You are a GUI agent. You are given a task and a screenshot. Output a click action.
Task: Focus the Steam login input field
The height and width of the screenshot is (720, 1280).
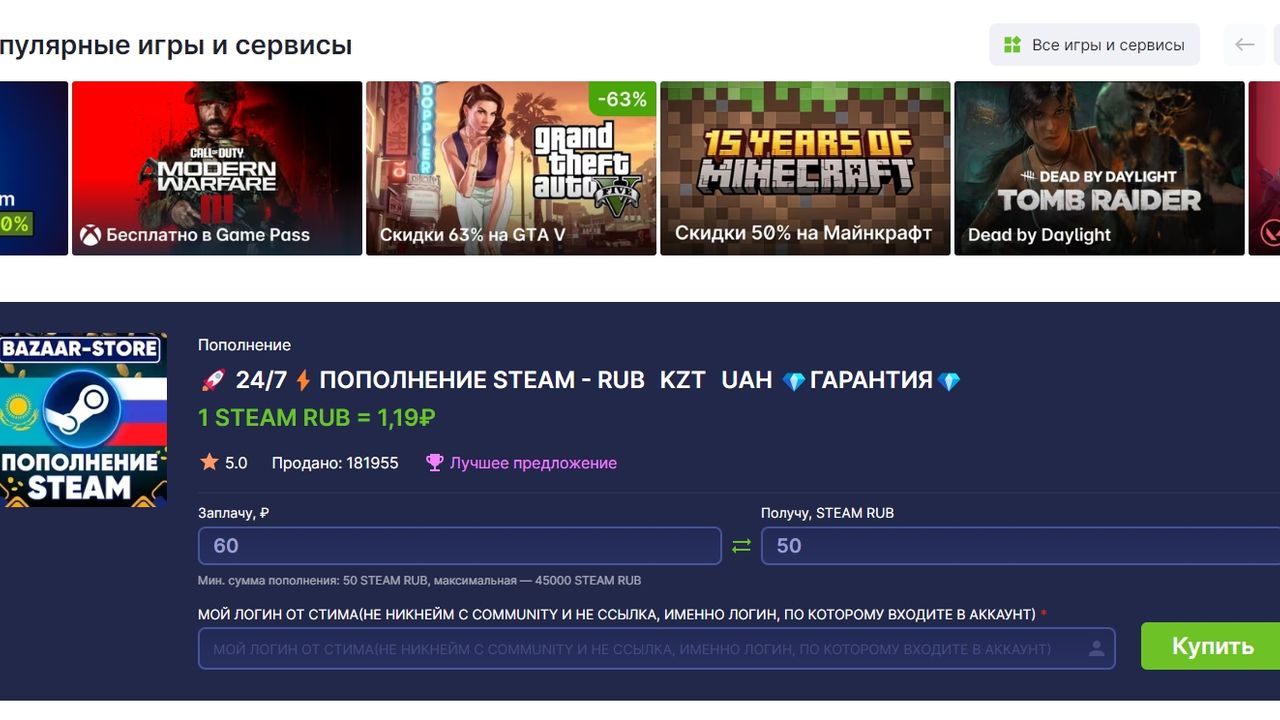(656, 649)
